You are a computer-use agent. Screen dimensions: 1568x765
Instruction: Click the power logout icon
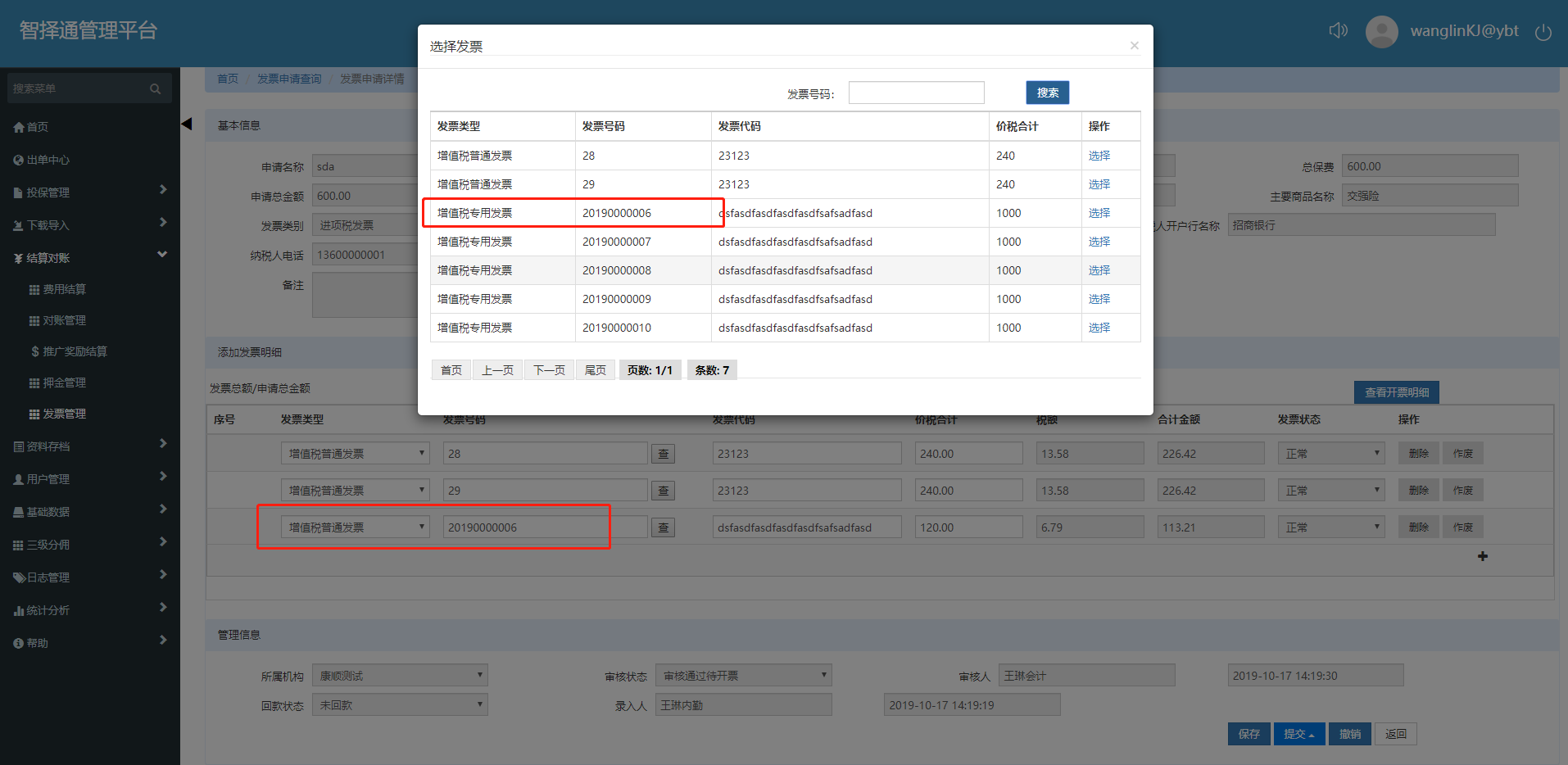click(x=1543, y=33)
